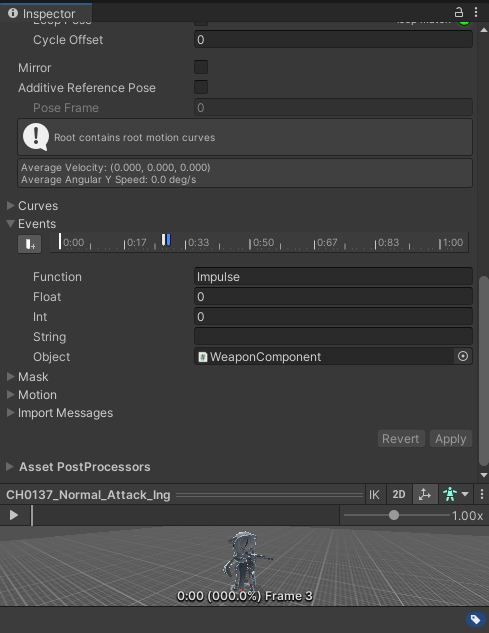Click the 0:00 playhead on events timeline
Viewport: 489px width, 633px height.
tap(60, 241)
